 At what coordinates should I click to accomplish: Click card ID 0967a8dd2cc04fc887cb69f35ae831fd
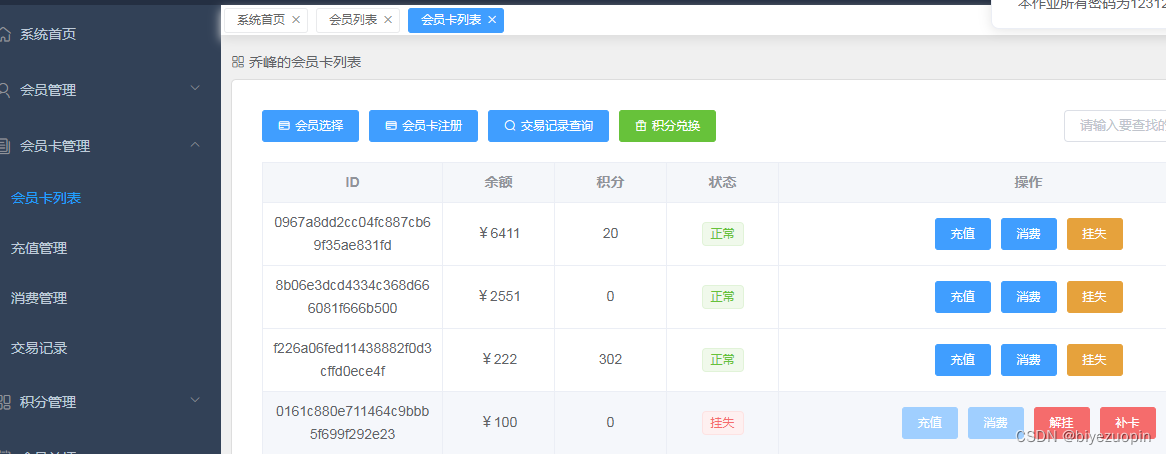click(x=352, y=234)
